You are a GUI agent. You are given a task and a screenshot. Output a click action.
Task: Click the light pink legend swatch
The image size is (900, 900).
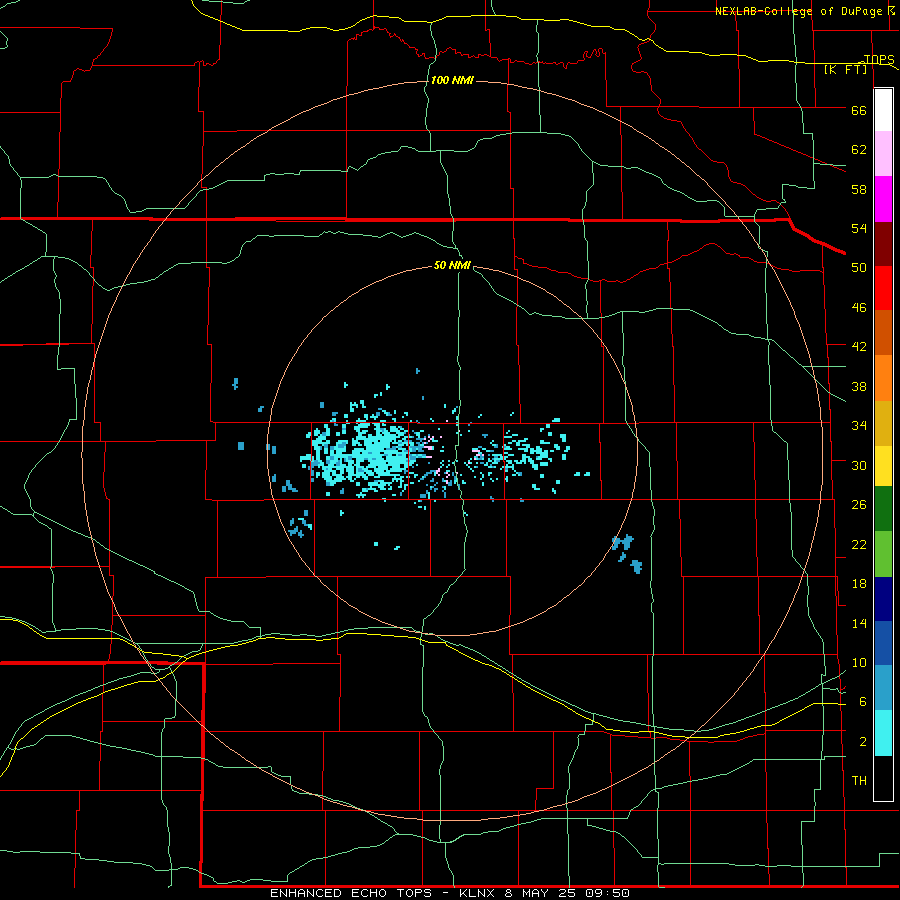883,154
